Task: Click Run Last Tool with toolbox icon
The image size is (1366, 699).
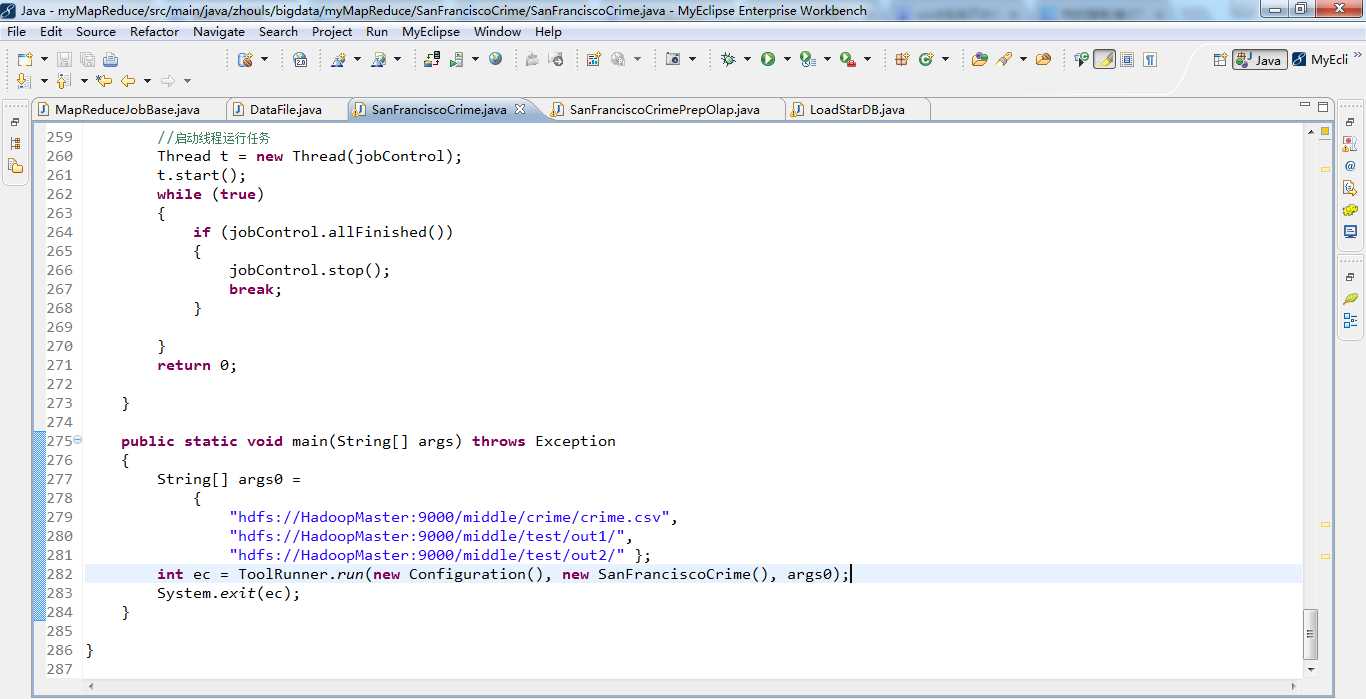Action: [x=848, y=59]
